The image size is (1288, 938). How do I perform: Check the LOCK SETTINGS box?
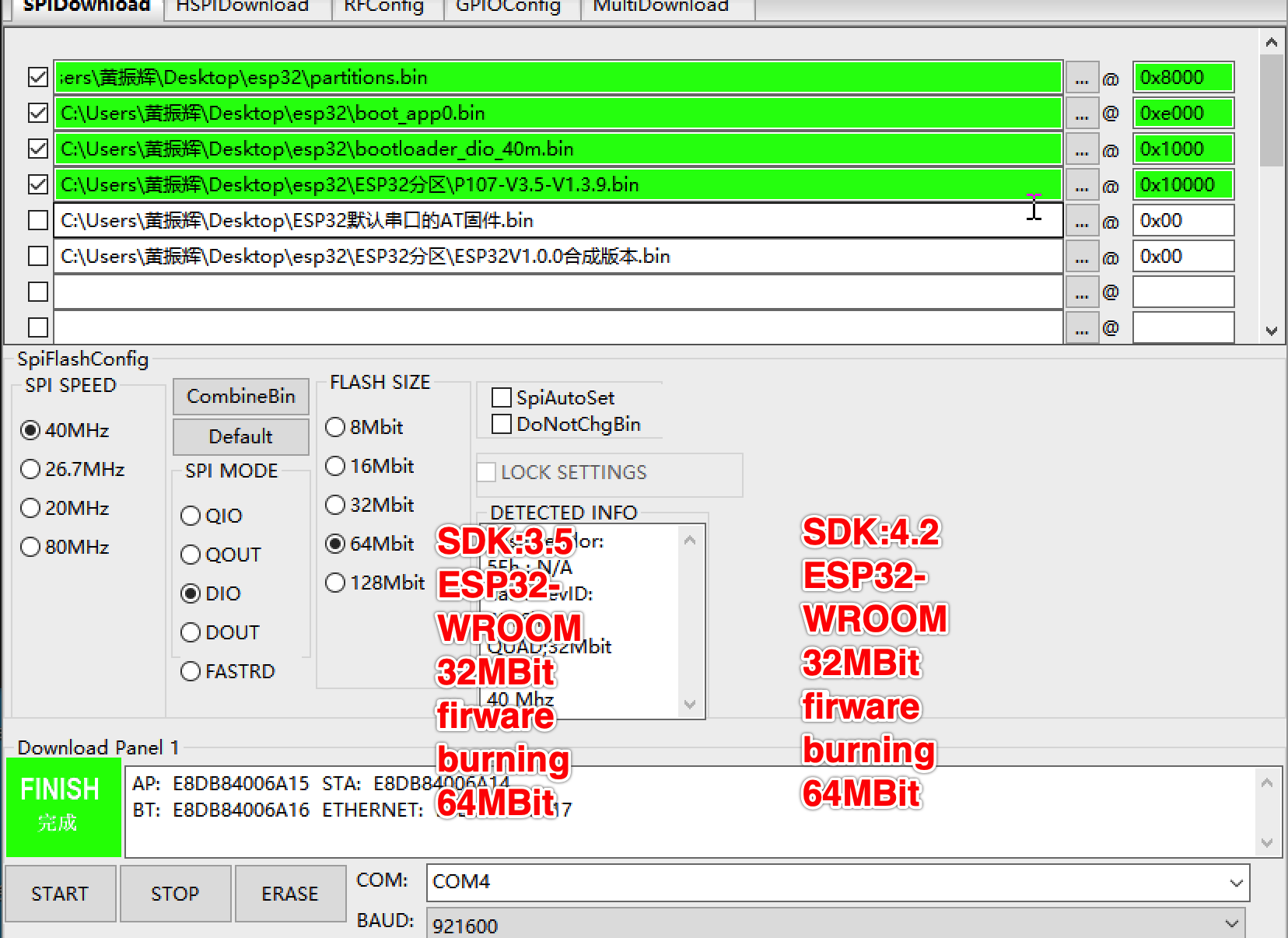[x=486, y=471]
